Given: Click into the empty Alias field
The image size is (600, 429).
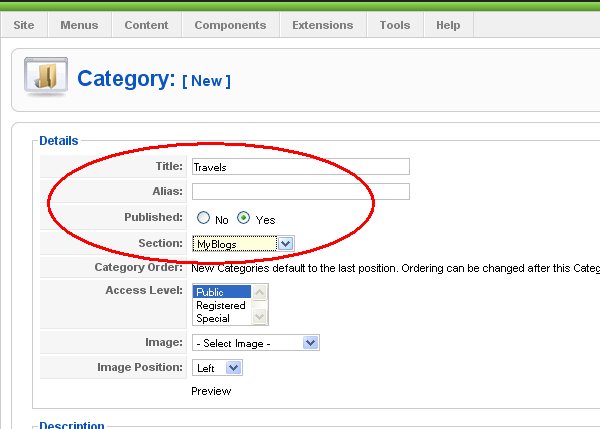Looking at the screenshot, I should pos(301,191).
